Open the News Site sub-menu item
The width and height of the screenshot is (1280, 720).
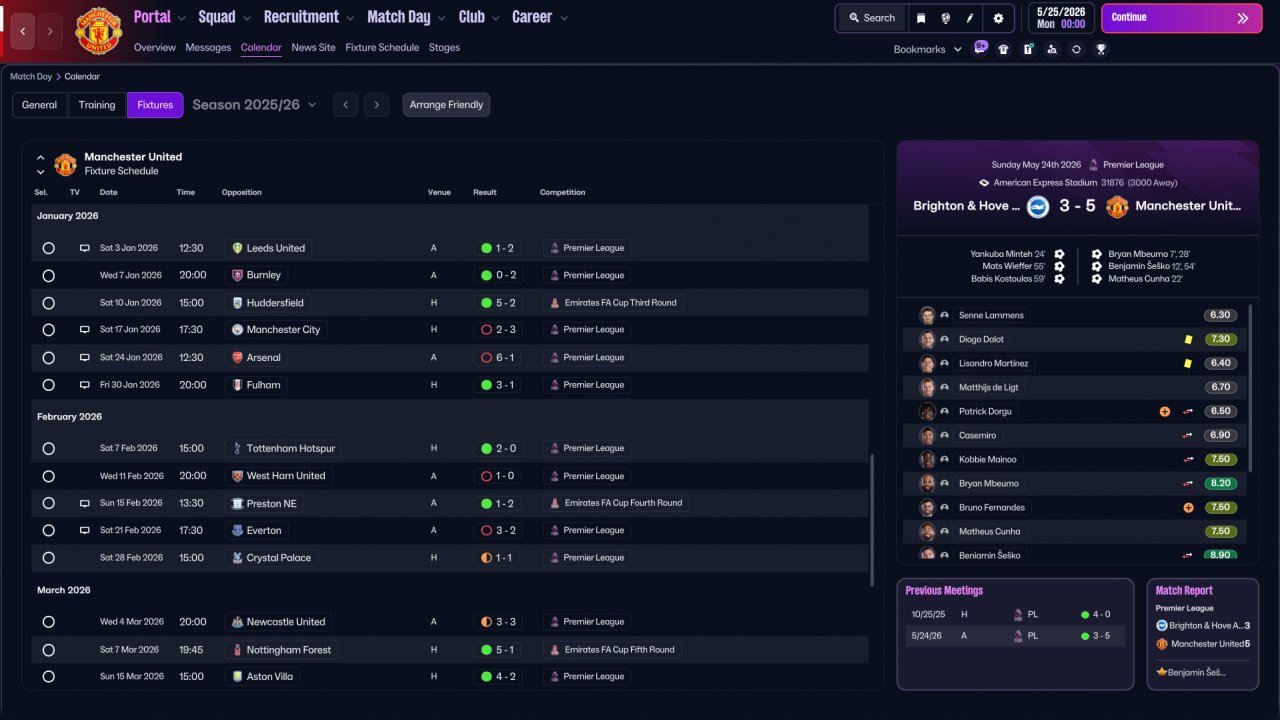click(314, 48)
